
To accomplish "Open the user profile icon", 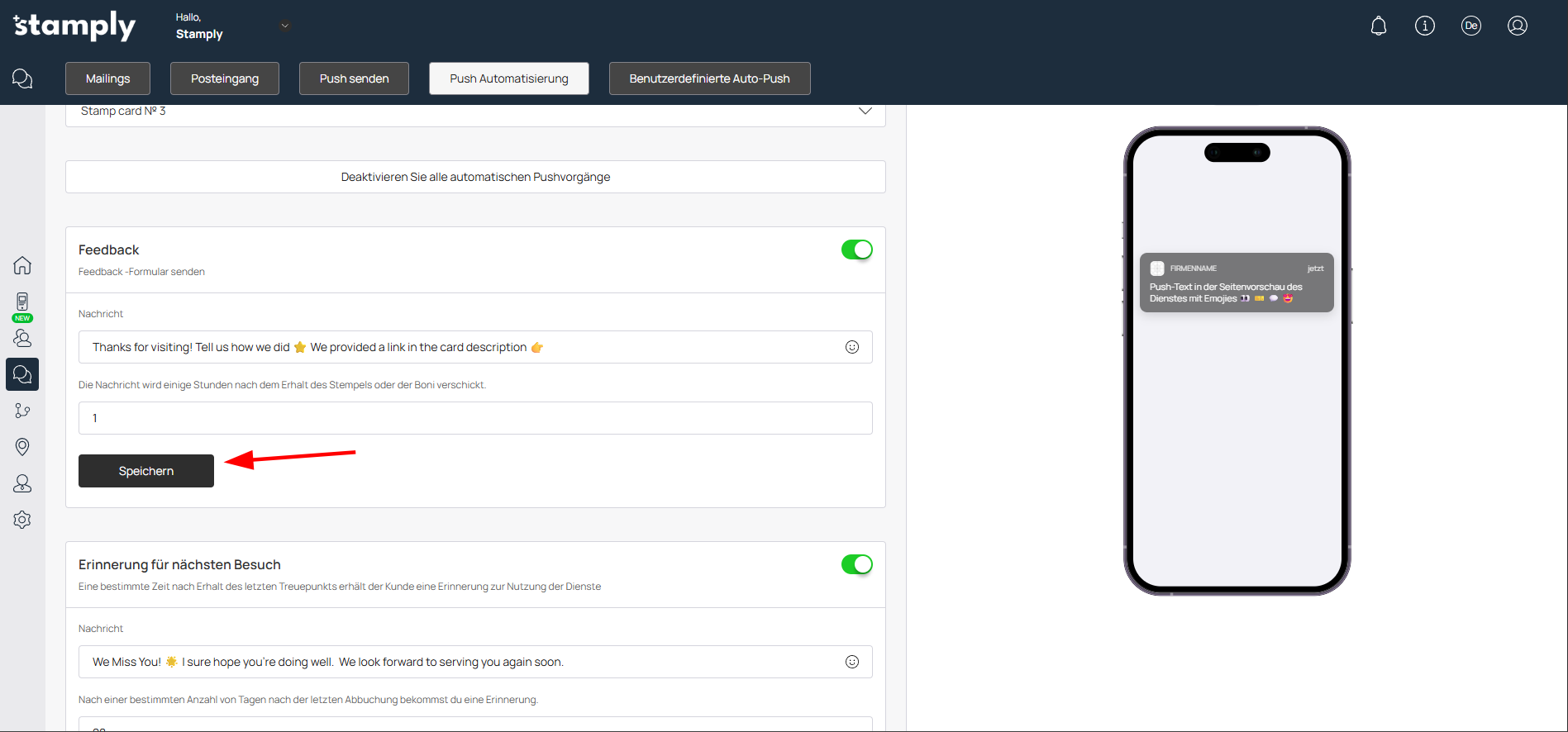I will click(1517, 26).
